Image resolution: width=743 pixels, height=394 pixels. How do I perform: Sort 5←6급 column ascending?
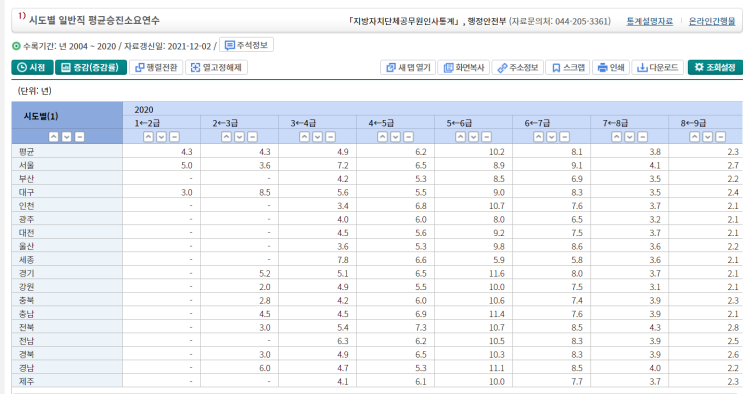461,137
